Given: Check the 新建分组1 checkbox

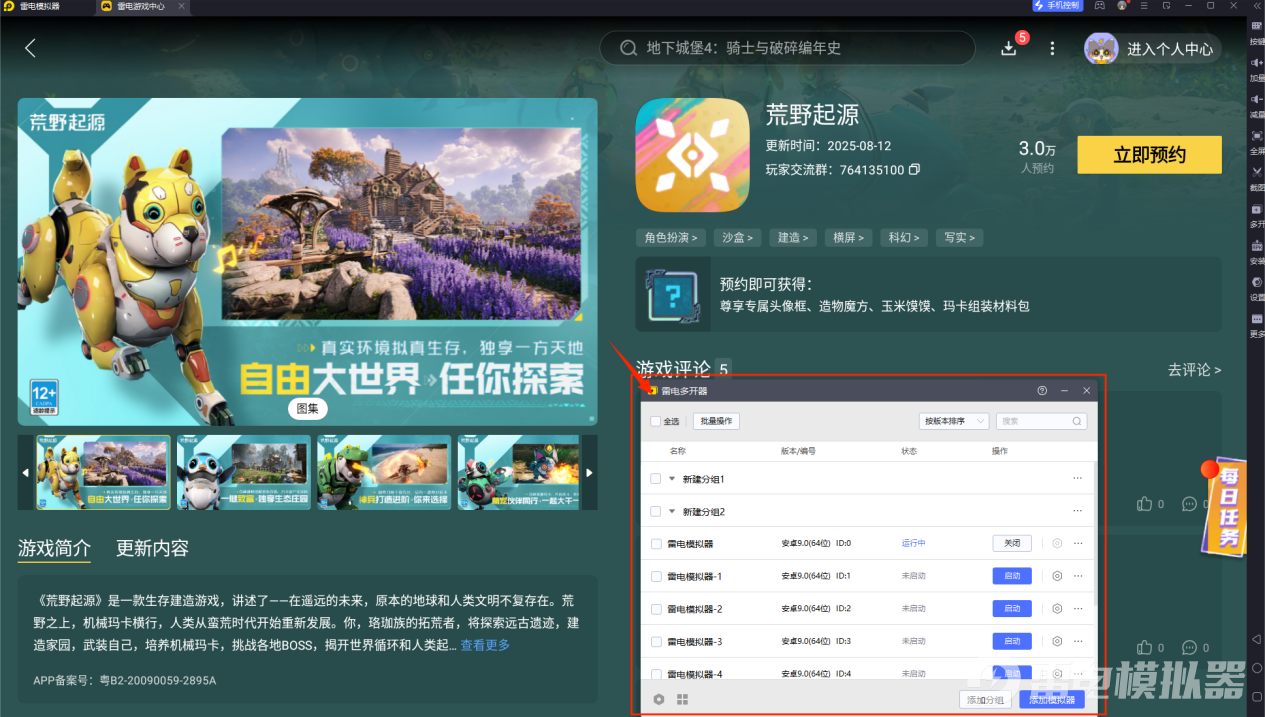Looking at the screenshot, I should click(656, 479).
